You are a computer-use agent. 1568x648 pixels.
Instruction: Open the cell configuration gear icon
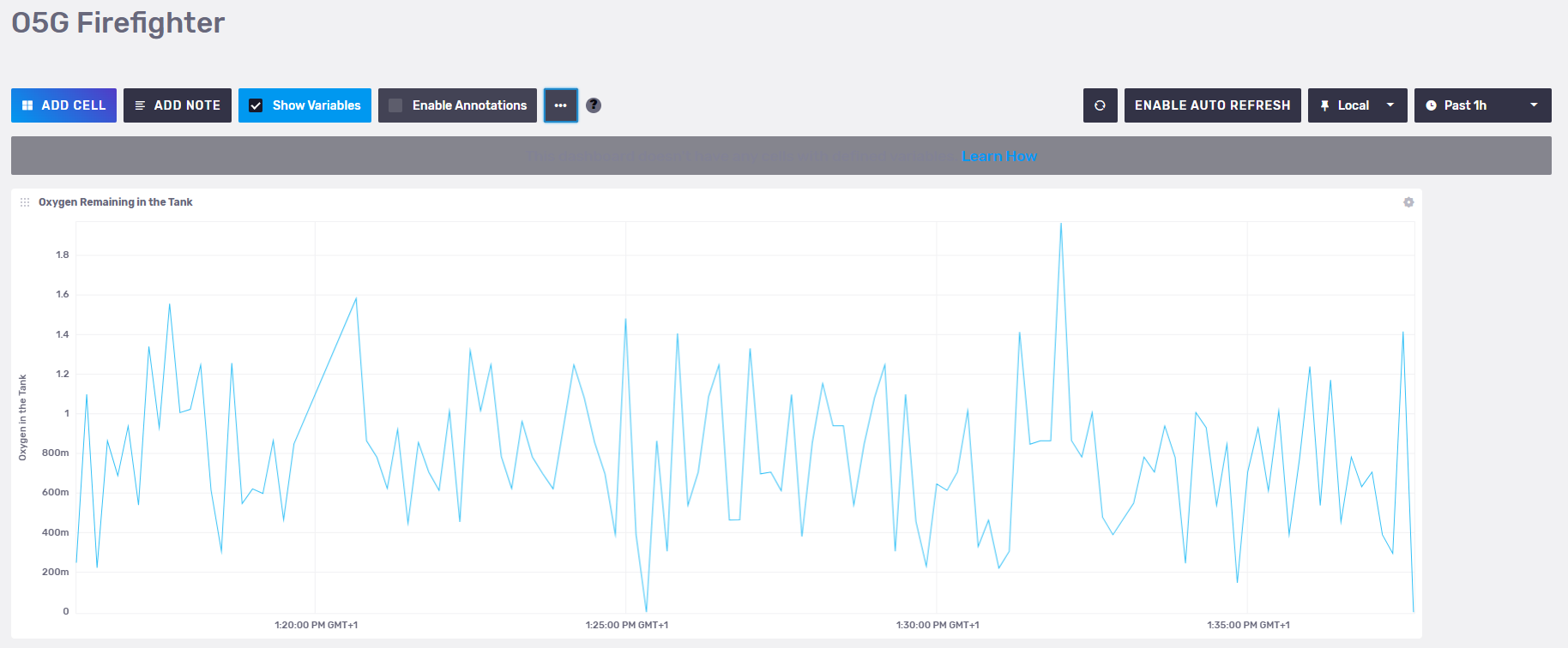pos(1408,202)
